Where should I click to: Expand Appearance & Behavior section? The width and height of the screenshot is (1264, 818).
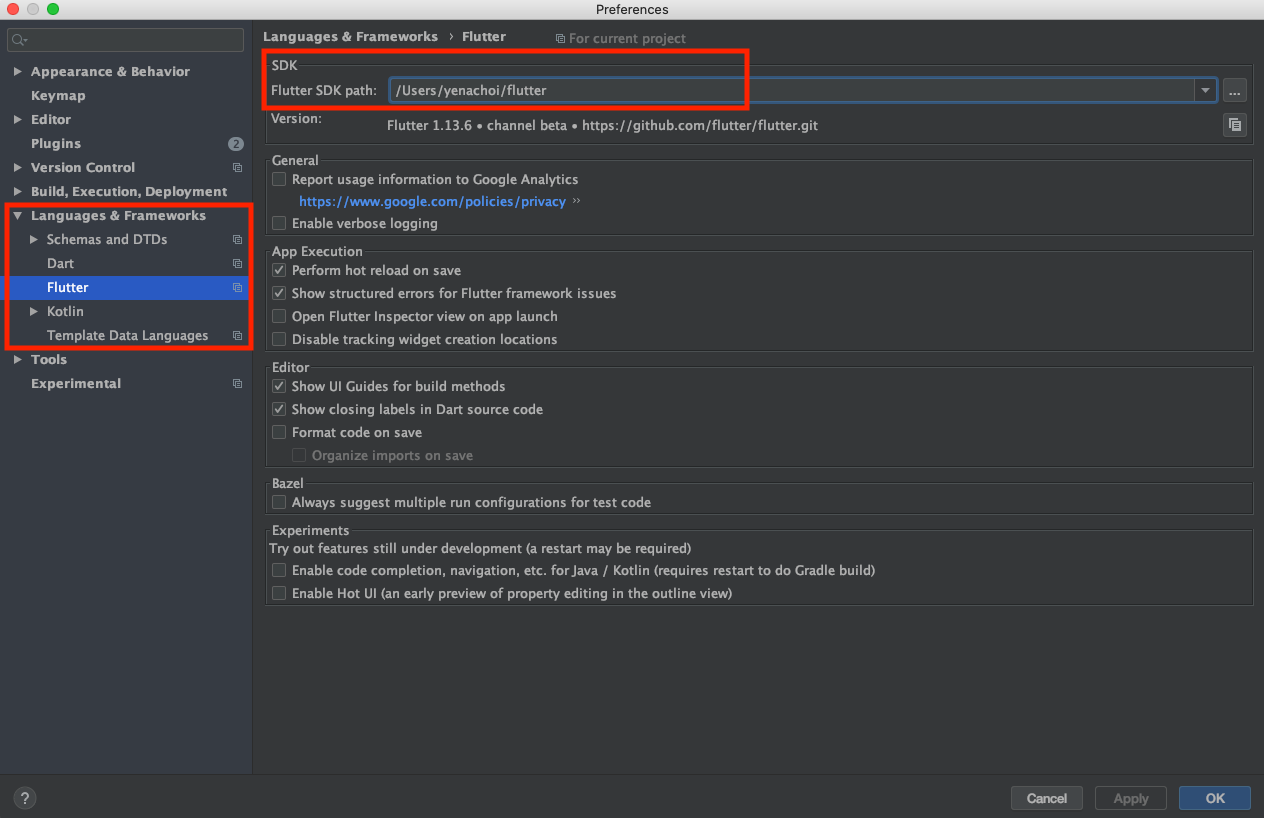(18, 72)
